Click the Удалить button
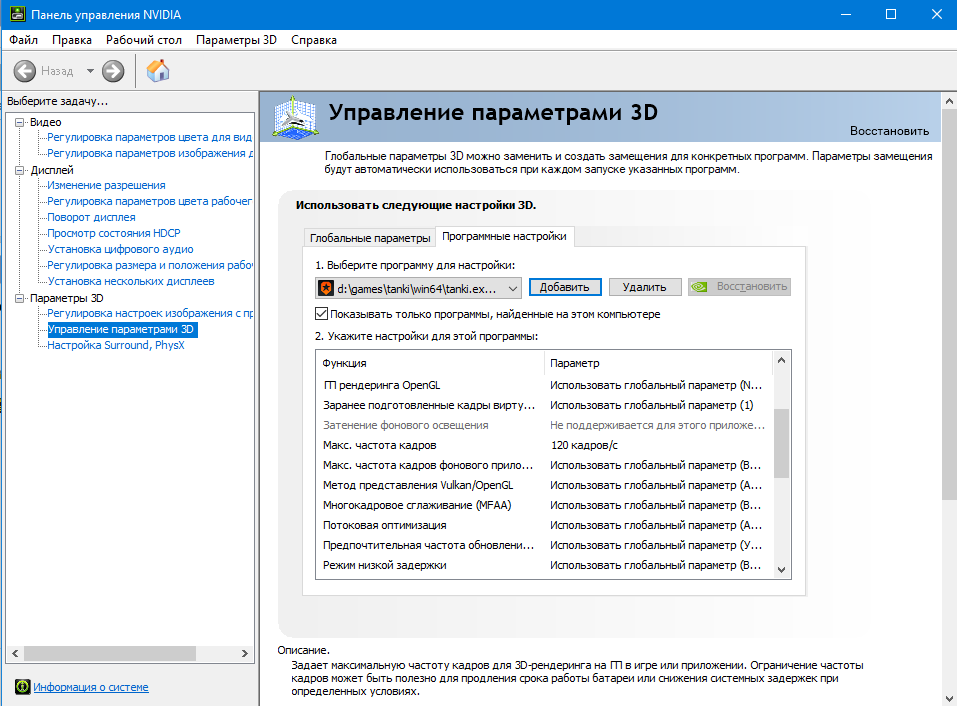 (x=645, y=287)
